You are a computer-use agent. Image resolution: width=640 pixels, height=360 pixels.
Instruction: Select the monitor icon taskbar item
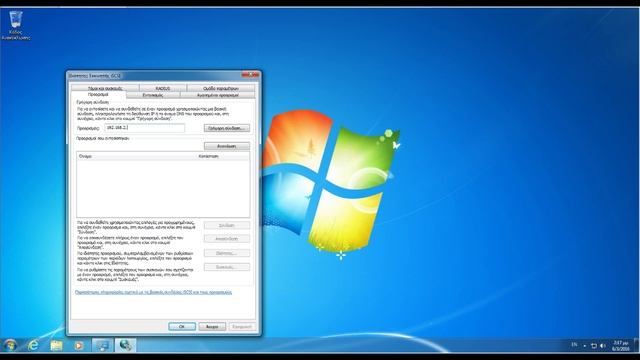click(x=102, y=346)
